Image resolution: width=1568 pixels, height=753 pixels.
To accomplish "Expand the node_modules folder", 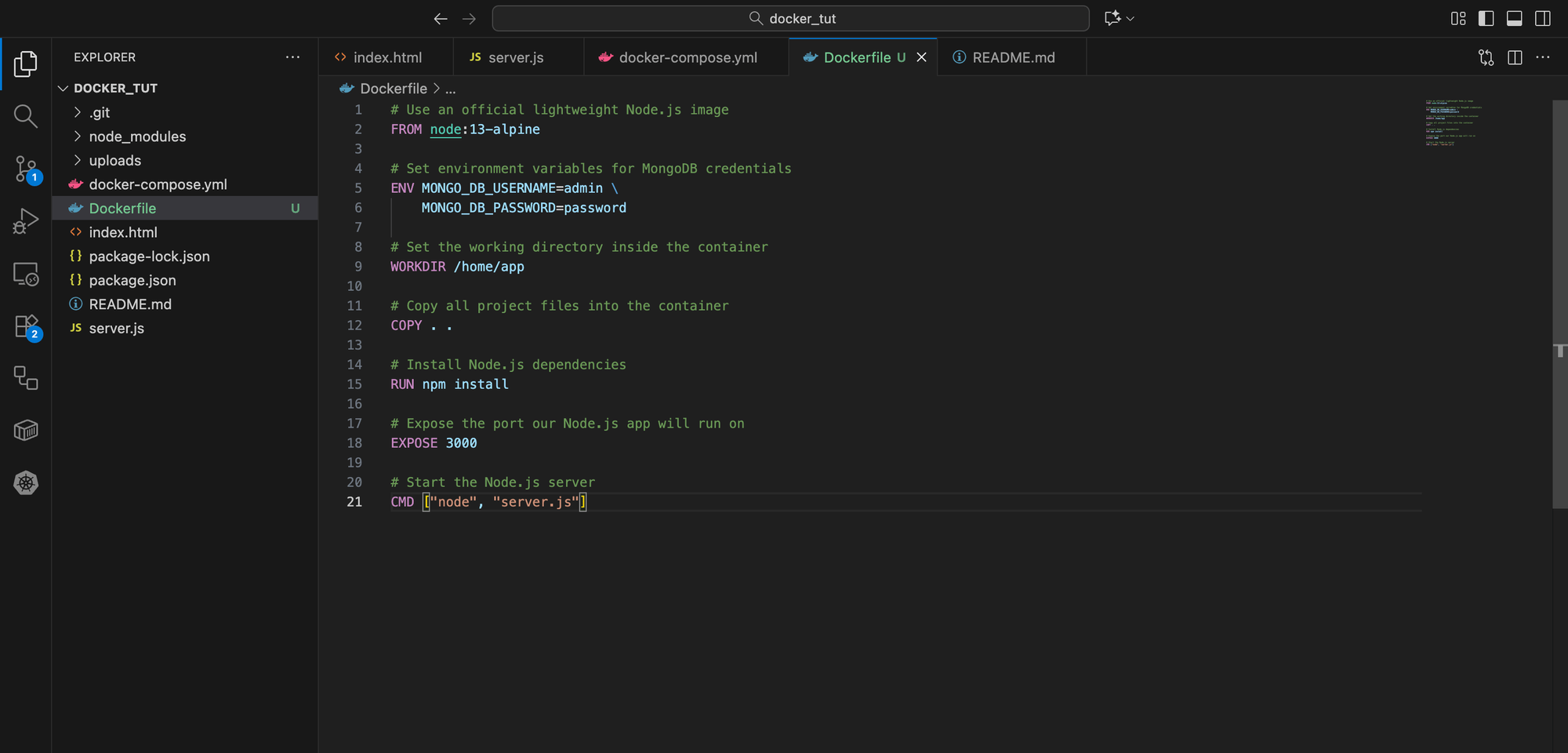I will tap(137, 136).
